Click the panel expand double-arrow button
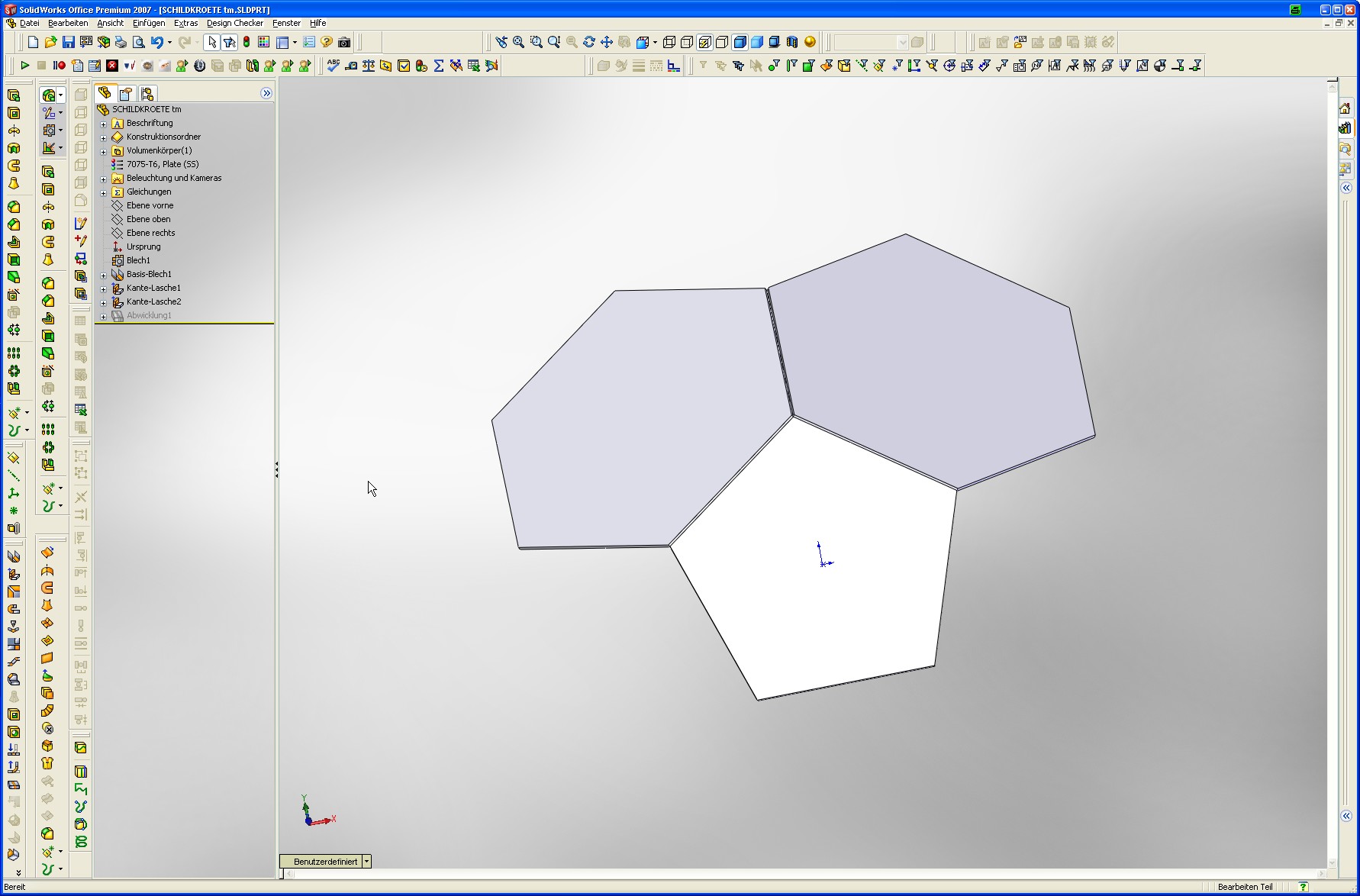The height and width of the screenshot is (896, 1360). point(266,93)
